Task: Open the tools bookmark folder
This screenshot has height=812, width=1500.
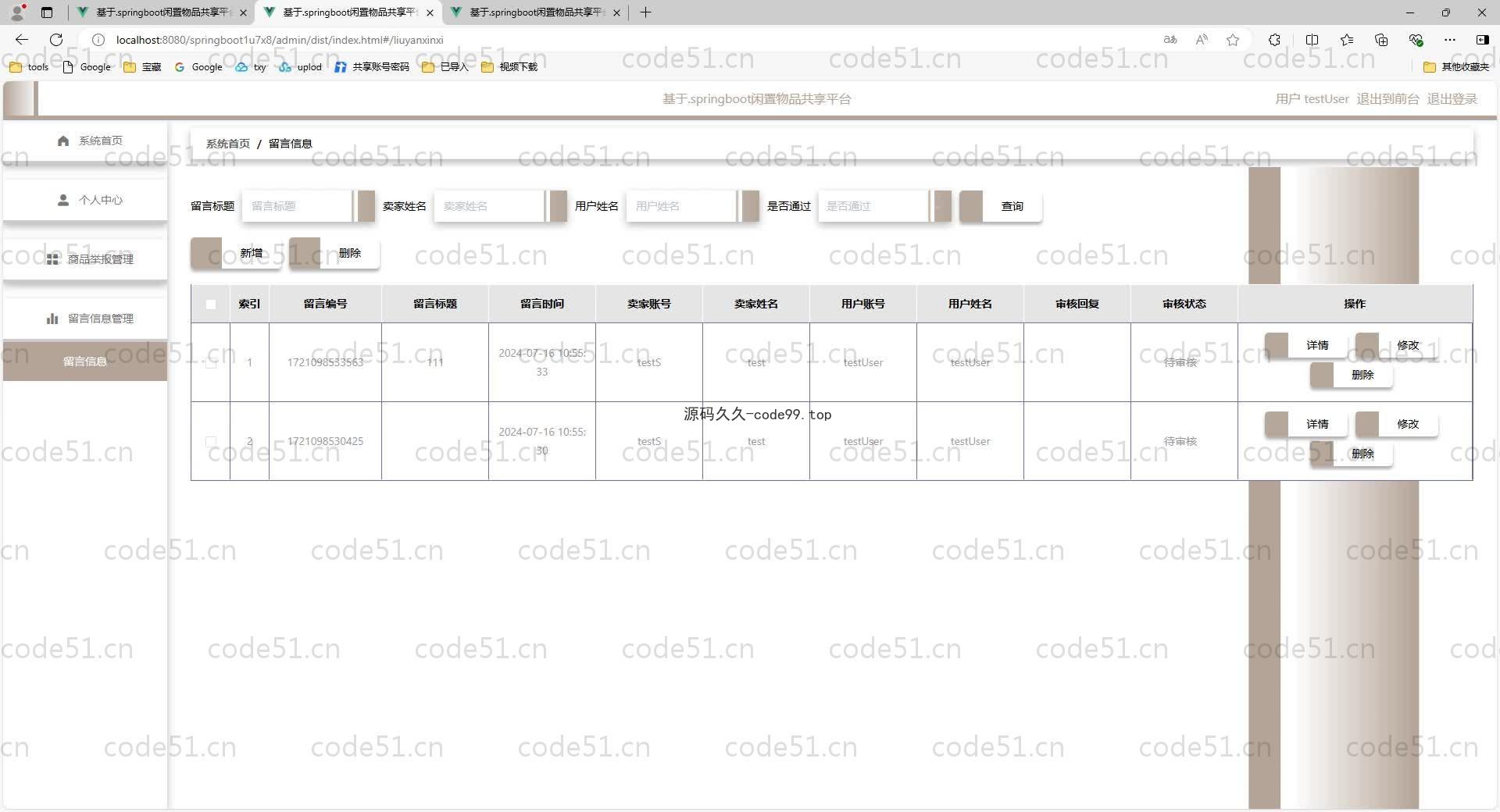Action: point(29,67)
